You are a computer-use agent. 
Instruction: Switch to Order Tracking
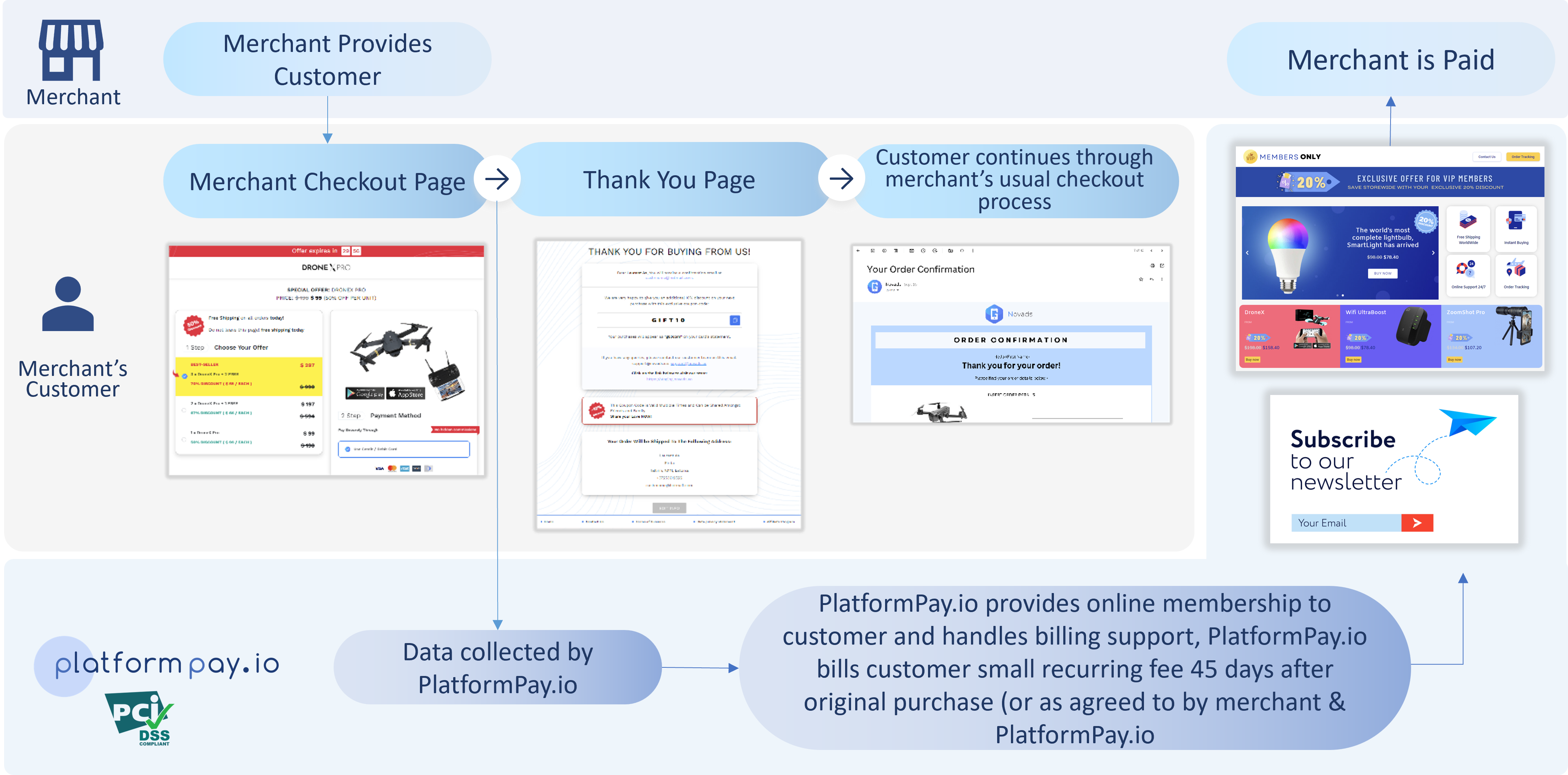coord(1523,157)
